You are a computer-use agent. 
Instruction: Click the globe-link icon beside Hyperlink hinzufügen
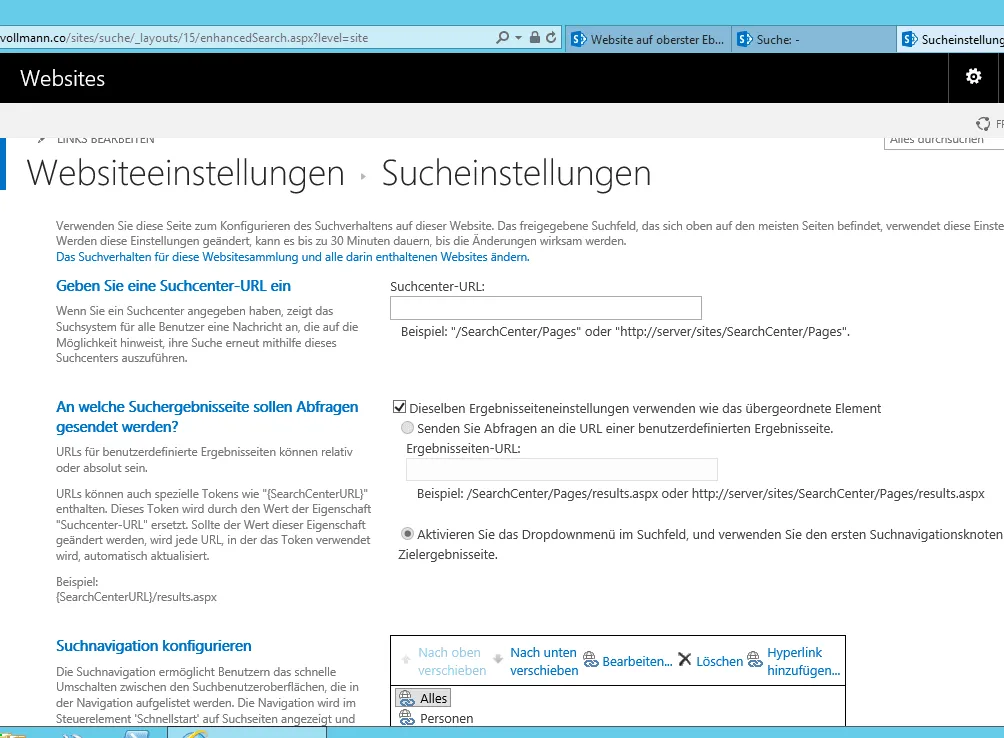click(755, 659)
